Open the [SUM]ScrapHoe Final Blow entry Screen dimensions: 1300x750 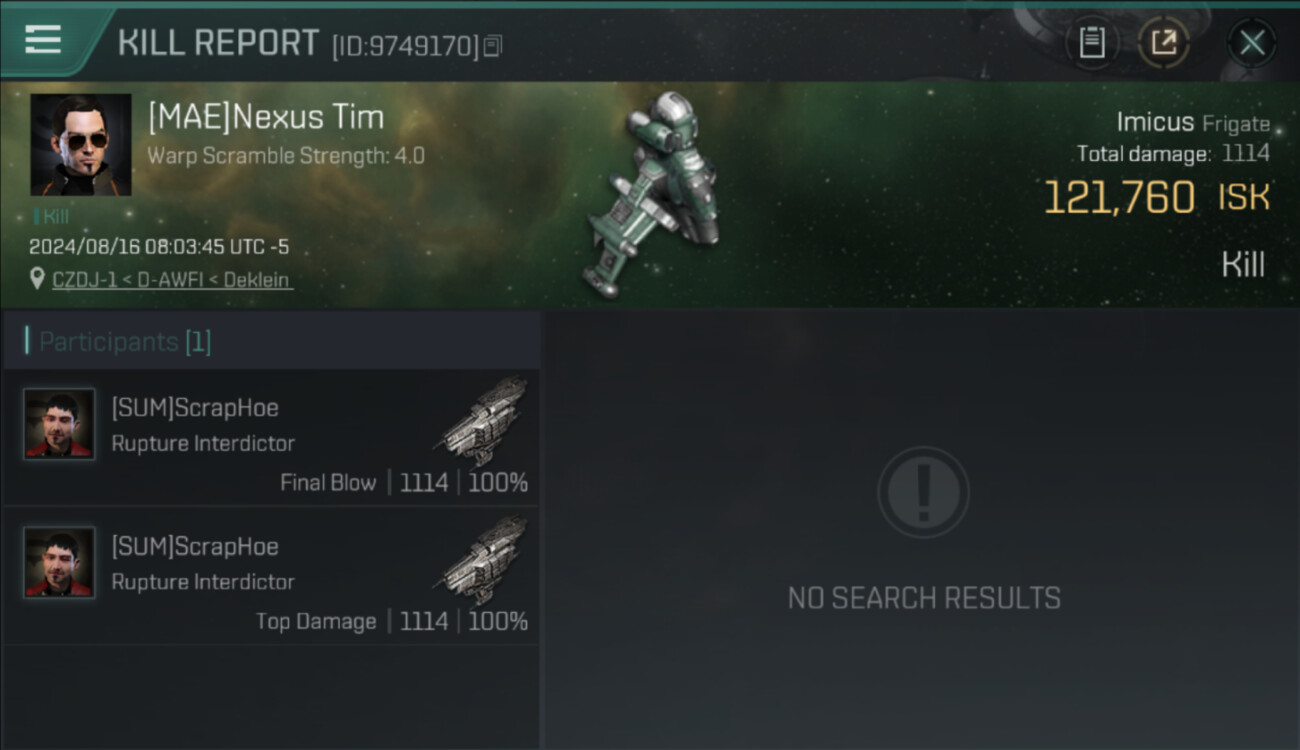tap(271, 438)
